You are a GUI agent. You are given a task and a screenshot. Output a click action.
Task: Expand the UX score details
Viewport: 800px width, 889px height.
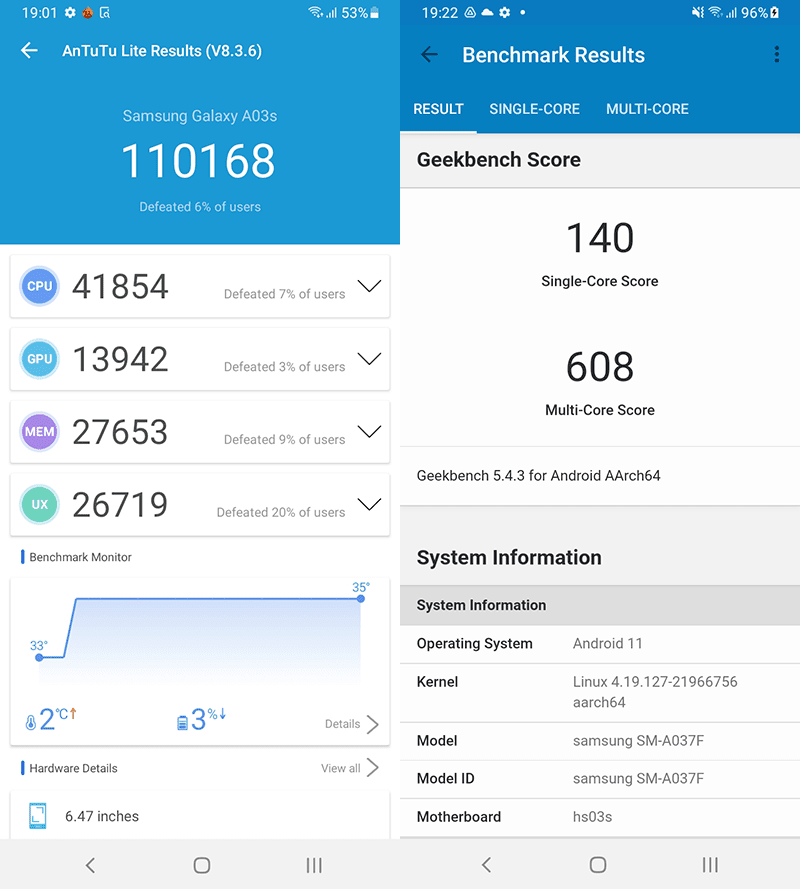pyautogui.click(x=369, y=504)
